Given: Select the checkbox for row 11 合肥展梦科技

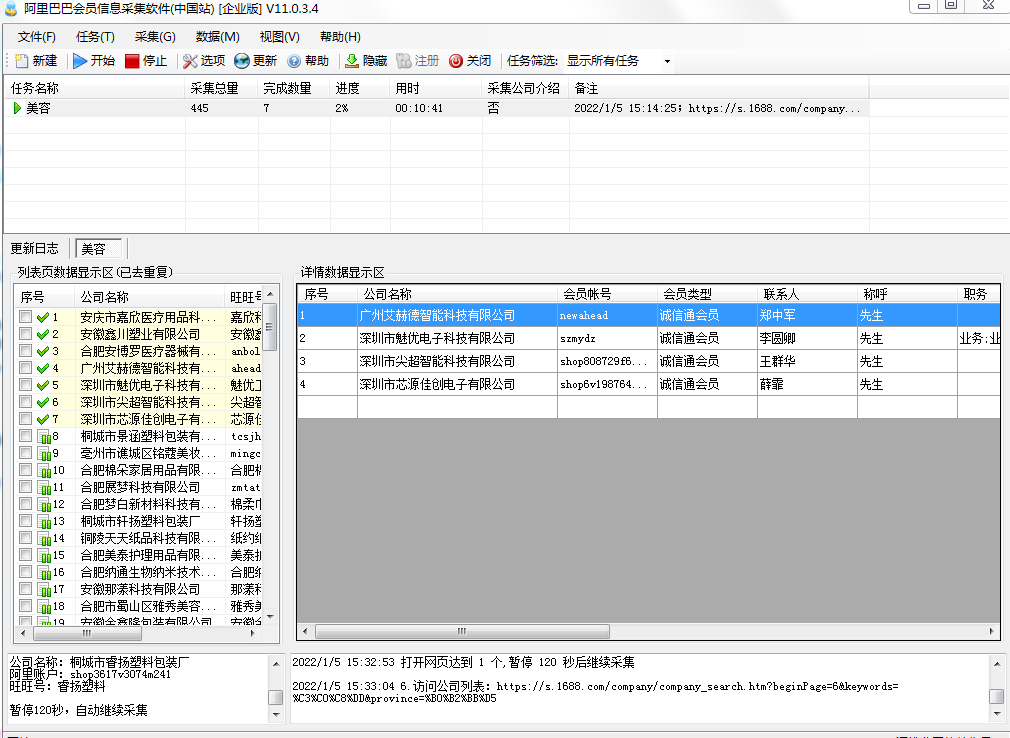Looking at the screenshot, I should [x=25, y=487].
